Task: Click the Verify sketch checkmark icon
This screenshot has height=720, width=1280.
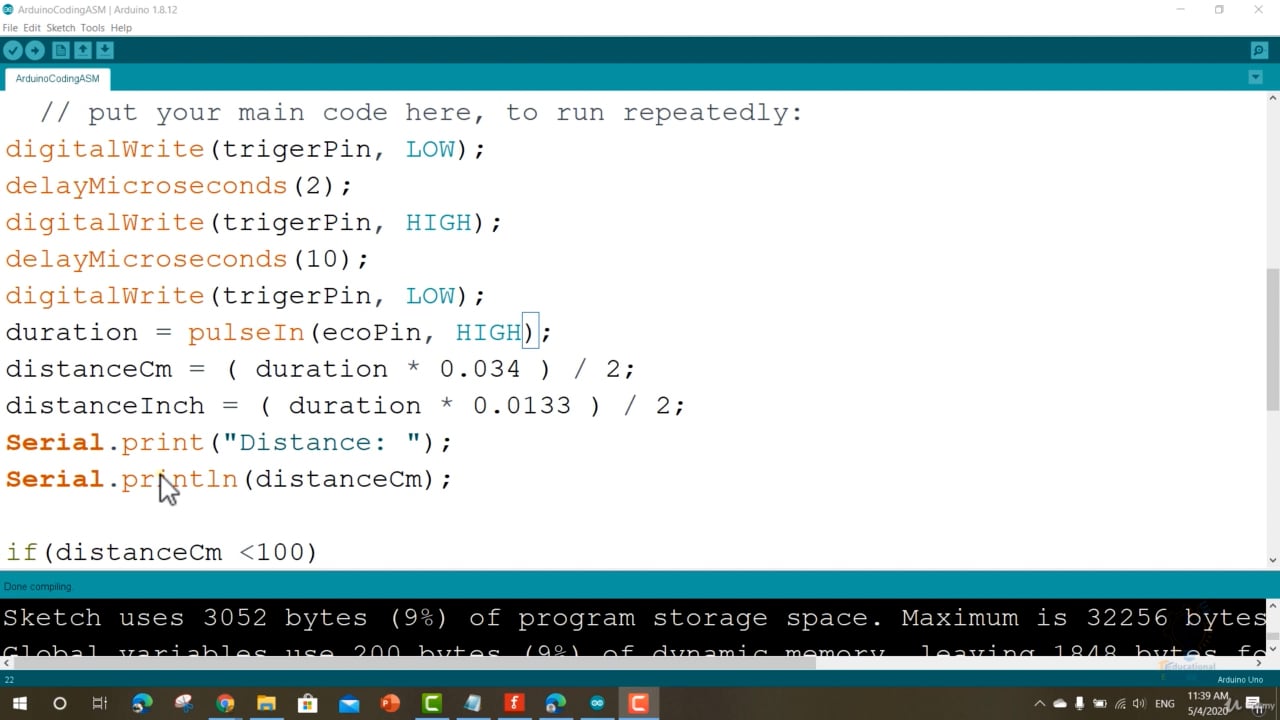Action: tap(13, 50)
